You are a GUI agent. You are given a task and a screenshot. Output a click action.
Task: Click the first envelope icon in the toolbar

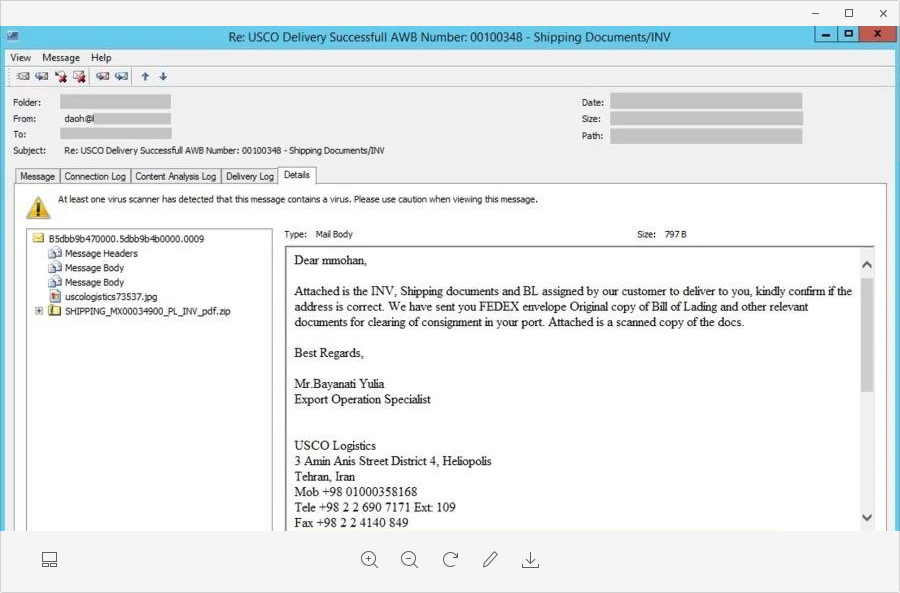pyautogui.click(x=23, y=76)
